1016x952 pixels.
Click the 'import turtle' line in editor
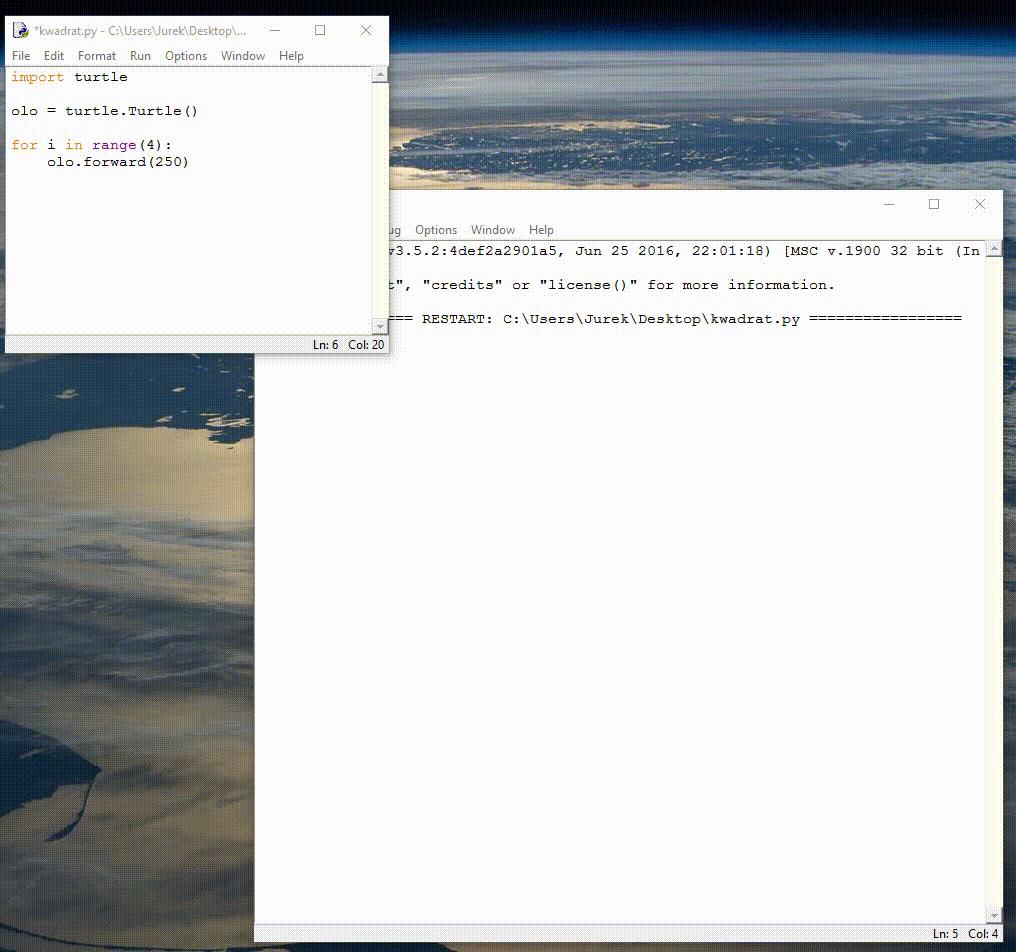click(x=69, y=77)
